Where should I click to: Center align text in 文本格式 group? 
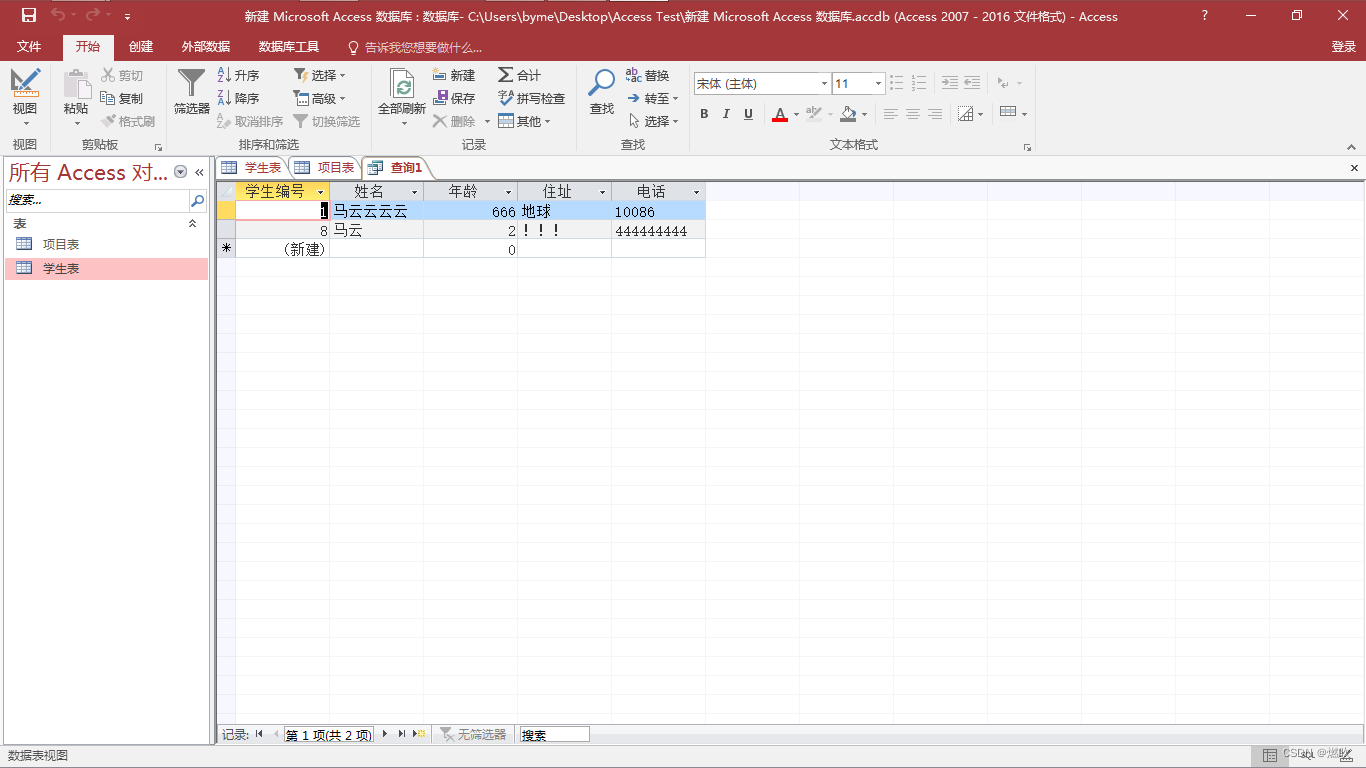tap(912, 114)
